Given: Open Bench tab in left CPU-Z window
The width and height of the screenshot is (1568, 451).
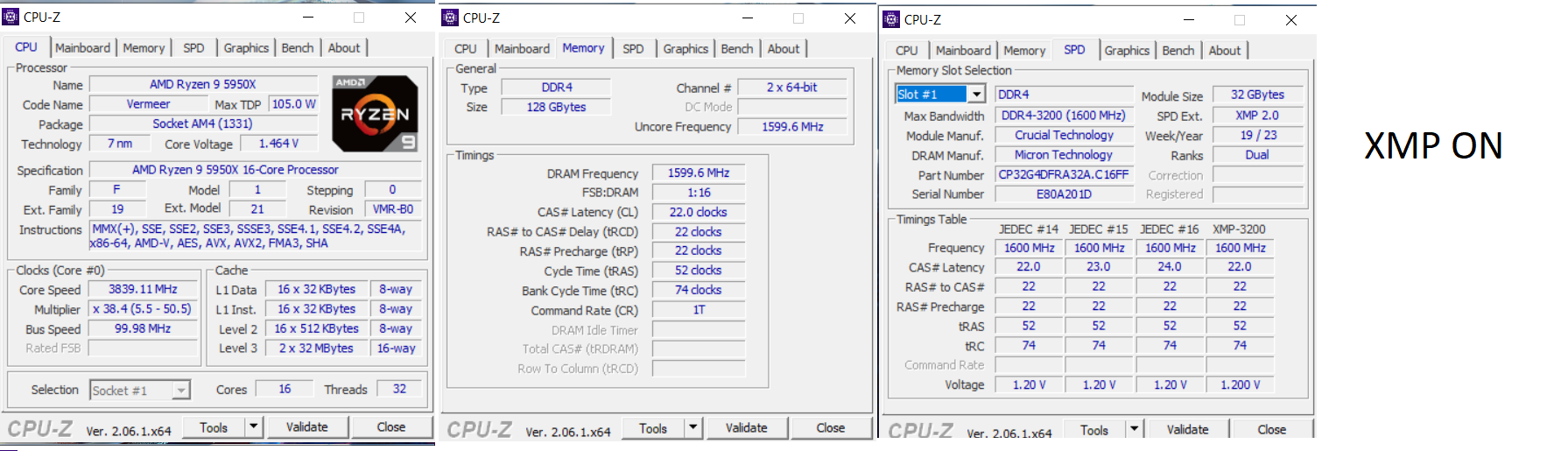Looking at the screenshot, I should pyautogui.click(x=298, y=48).
